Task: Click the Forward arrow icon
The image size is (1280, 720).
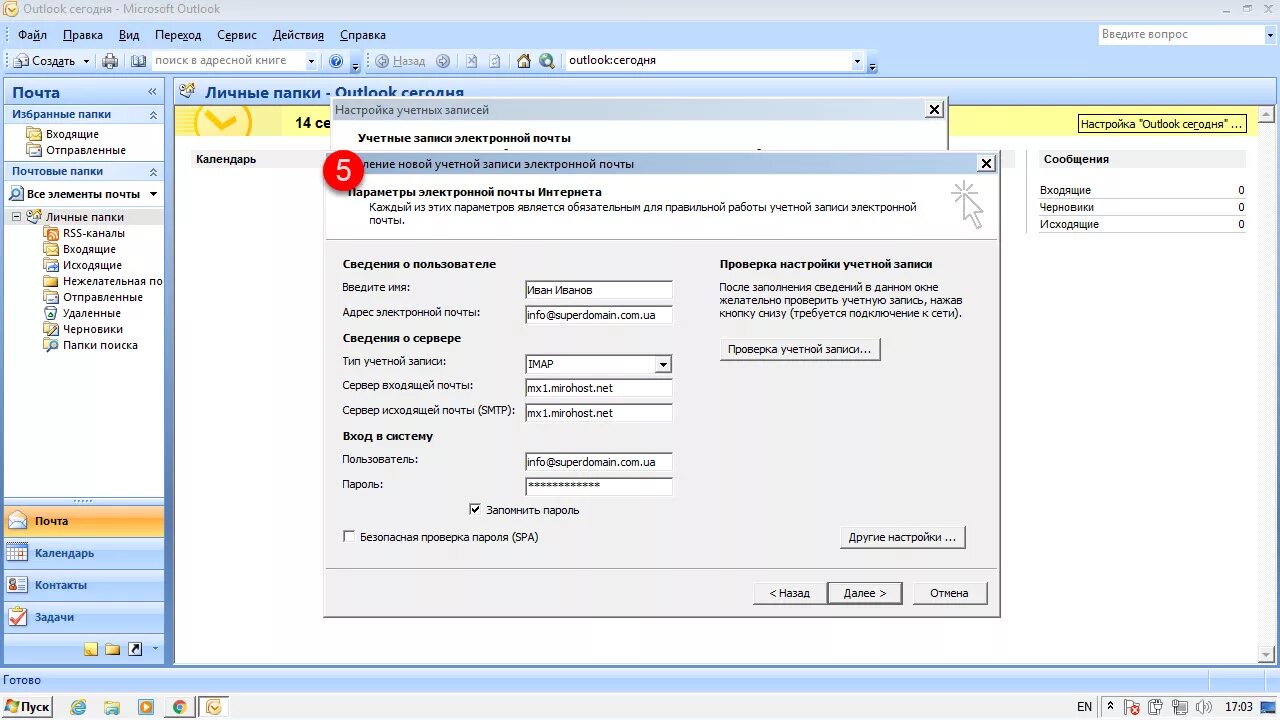Action: (x=443, y=61)
